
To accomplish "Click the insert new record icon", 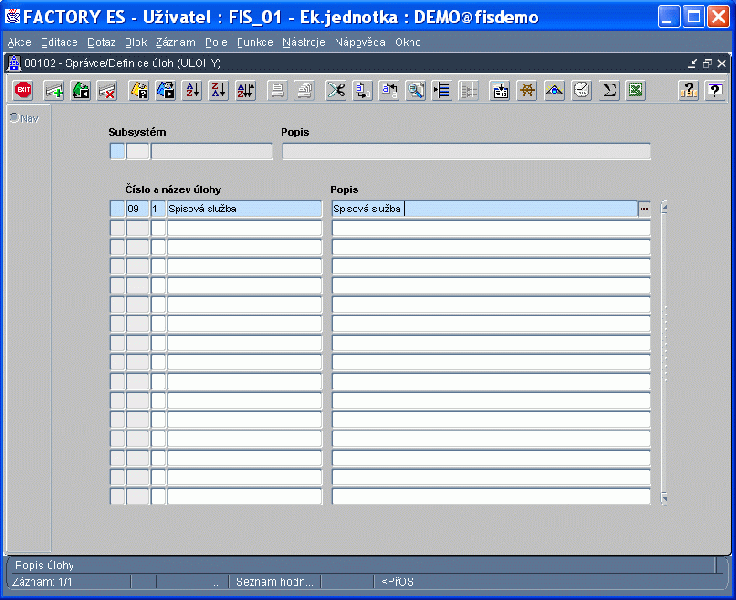I will [54, 90].
